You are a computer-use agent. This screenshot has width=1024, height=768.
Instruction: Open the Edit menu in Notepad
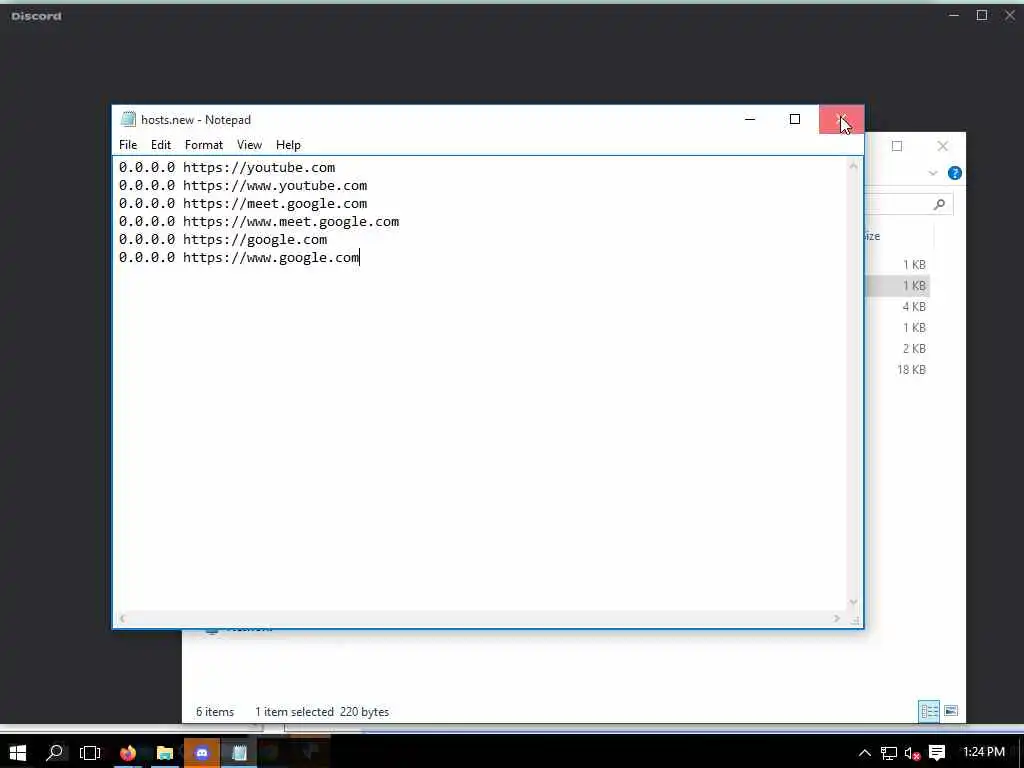(161, 145)
